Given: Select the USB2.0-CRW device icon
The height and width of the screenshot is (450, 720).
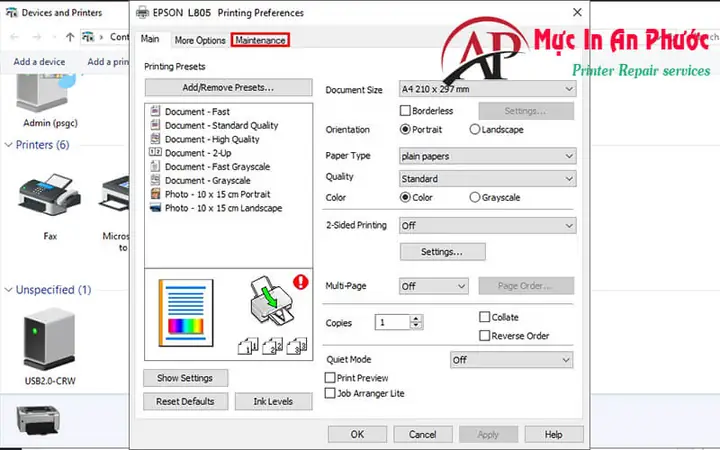Looking at the screenshot, I should 49,339.
